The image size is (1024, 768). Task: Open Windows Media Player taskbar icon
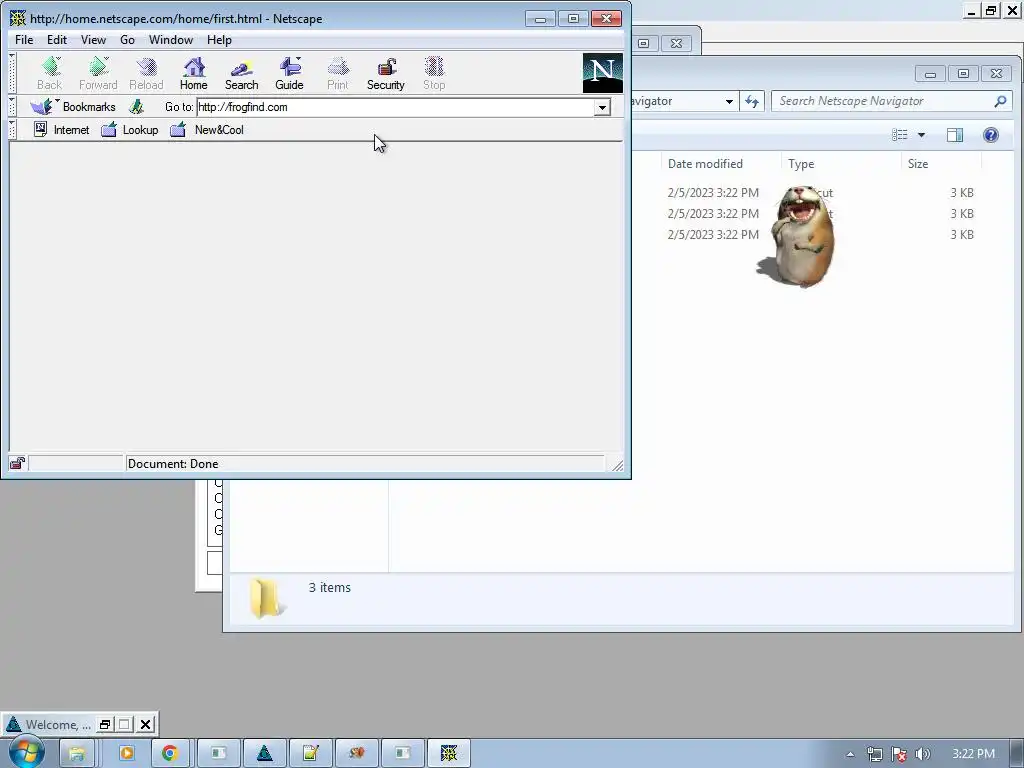click(x=126, y=753)
